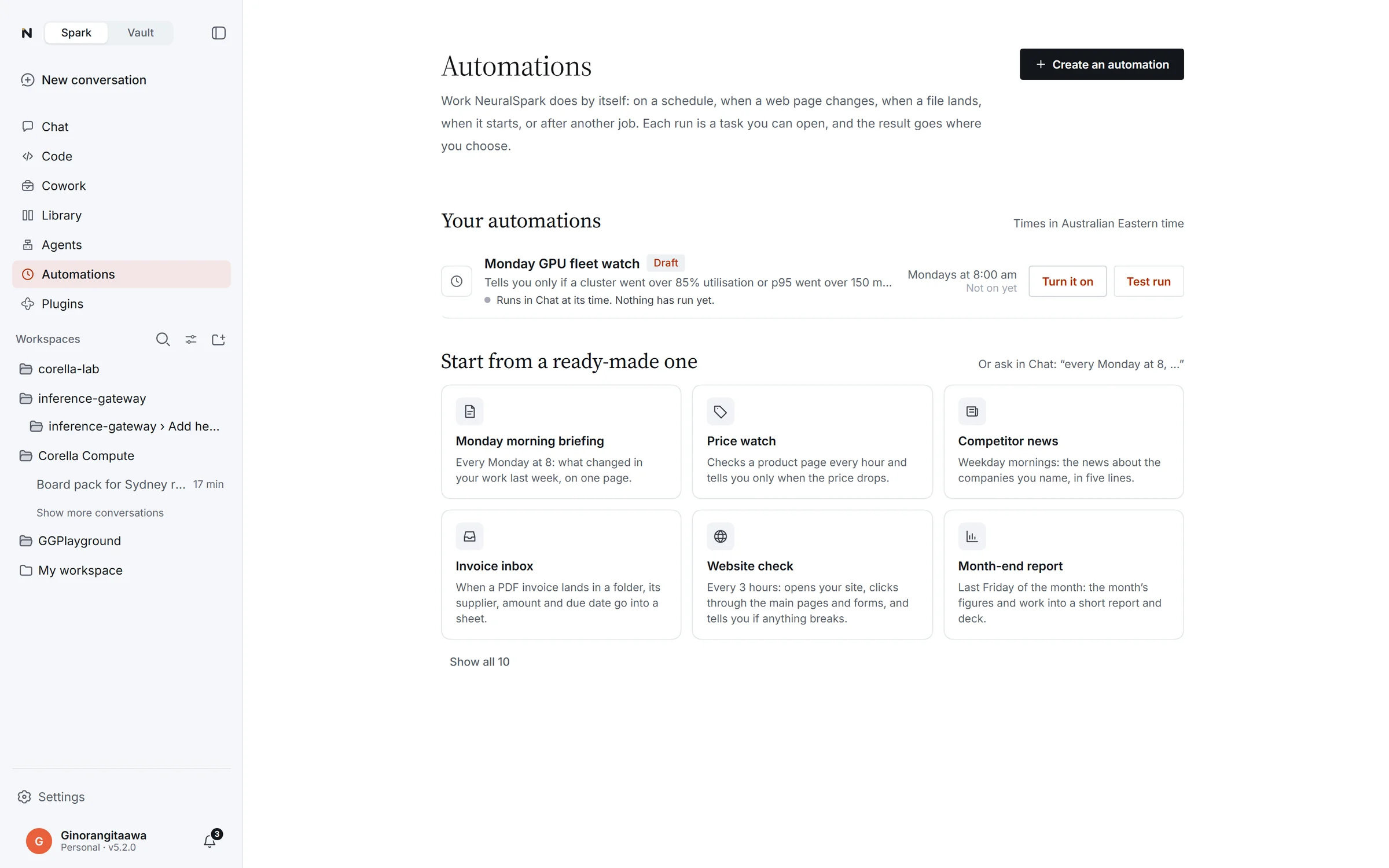1389x868 pixels.
Task: Collapse the Corella Compute workspace
Action: click(122, 456)
